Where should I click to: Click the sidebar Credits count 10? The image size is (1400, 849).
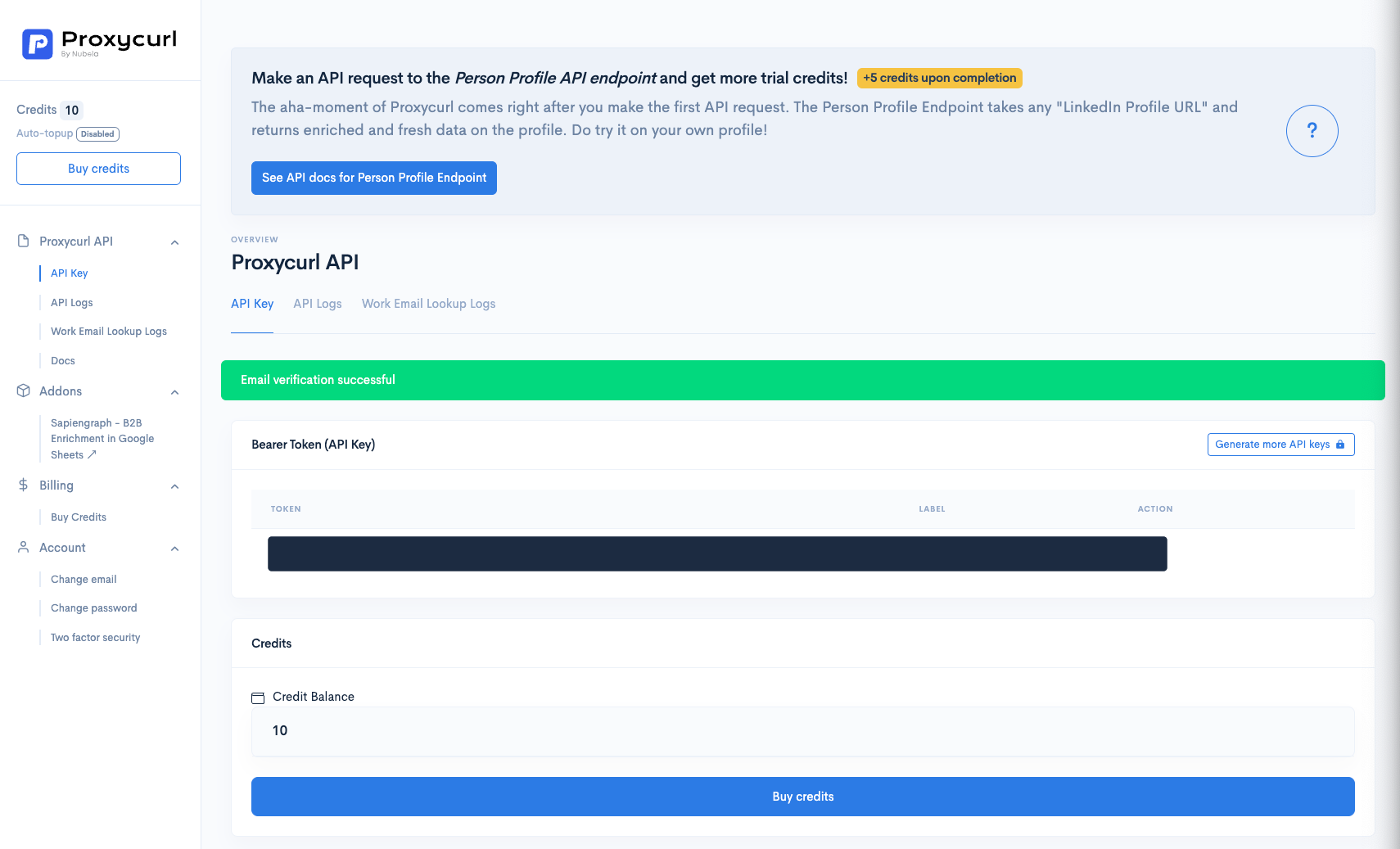tap(72, 111)
